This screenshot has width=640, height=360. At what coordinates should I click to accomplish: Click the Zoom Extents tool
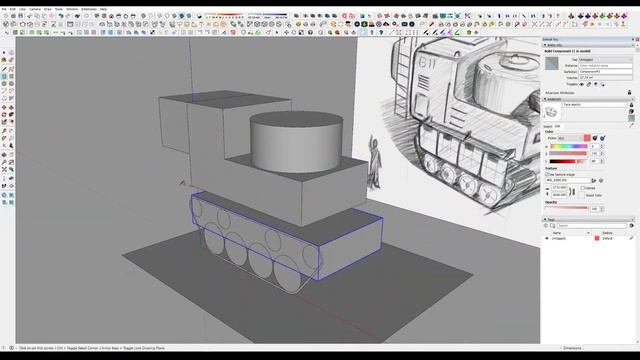[x=4, y=169]
